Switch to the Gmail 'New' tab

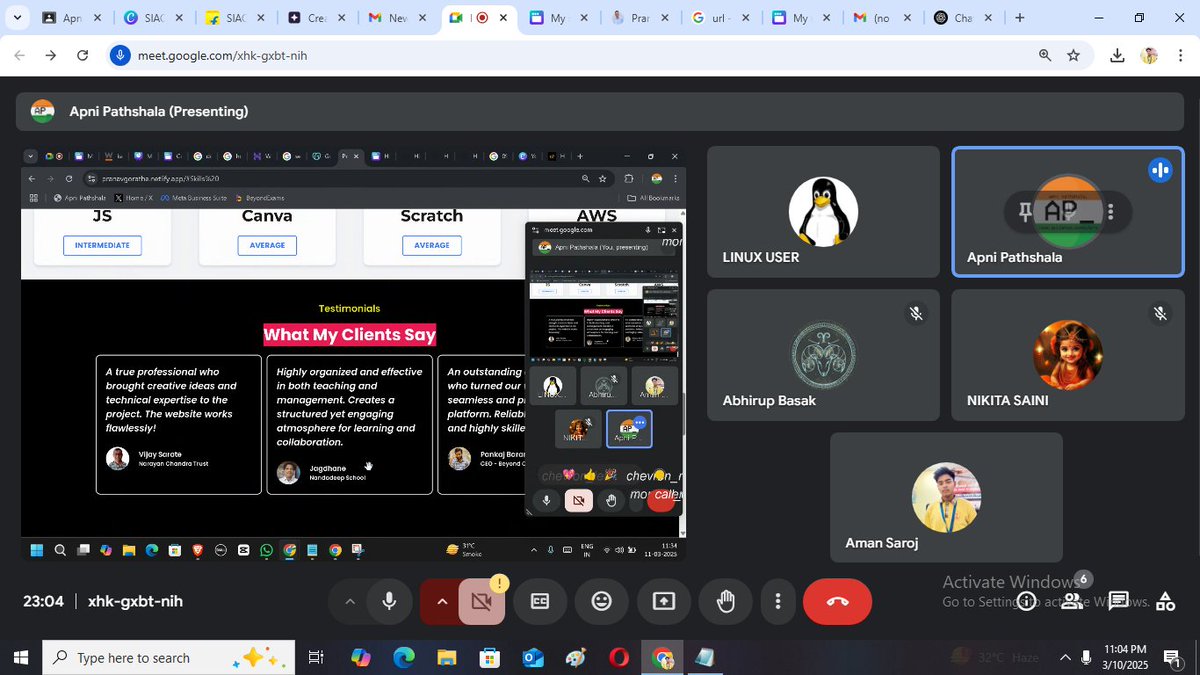396,18
